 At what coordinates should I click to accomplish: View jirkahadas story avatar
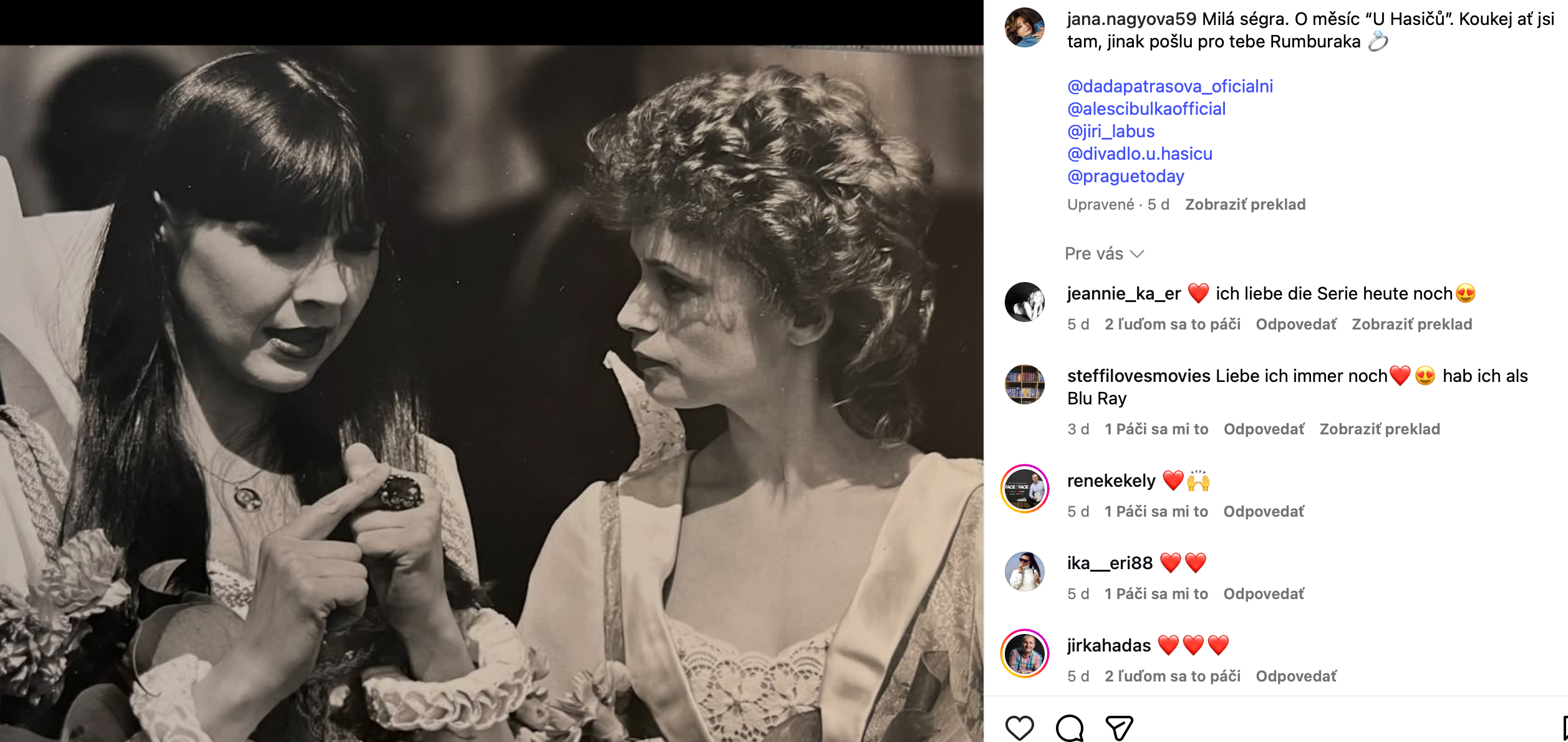(1024, 653)
